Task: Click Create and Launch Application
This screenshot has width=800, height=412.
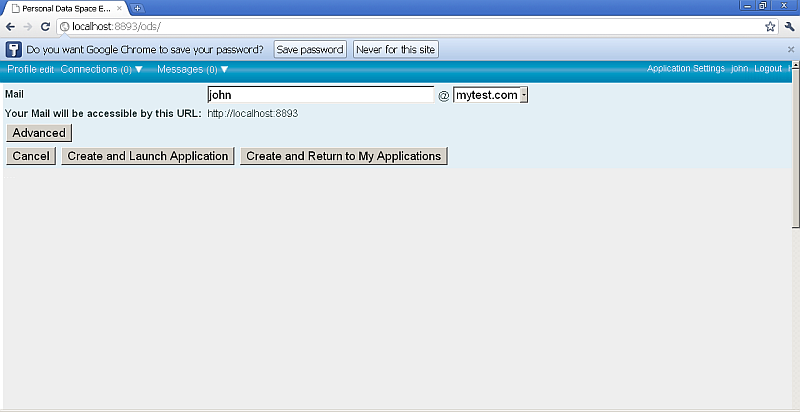Action: click(x=148, y=156)
